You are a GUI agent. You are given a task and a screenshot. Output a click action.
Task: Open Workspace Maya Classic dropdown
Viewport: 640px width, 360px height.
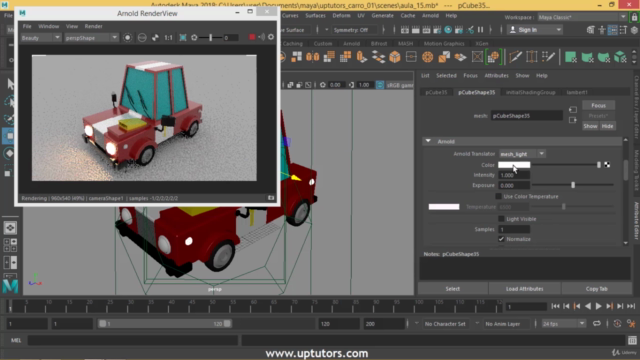tap(582, 17)
